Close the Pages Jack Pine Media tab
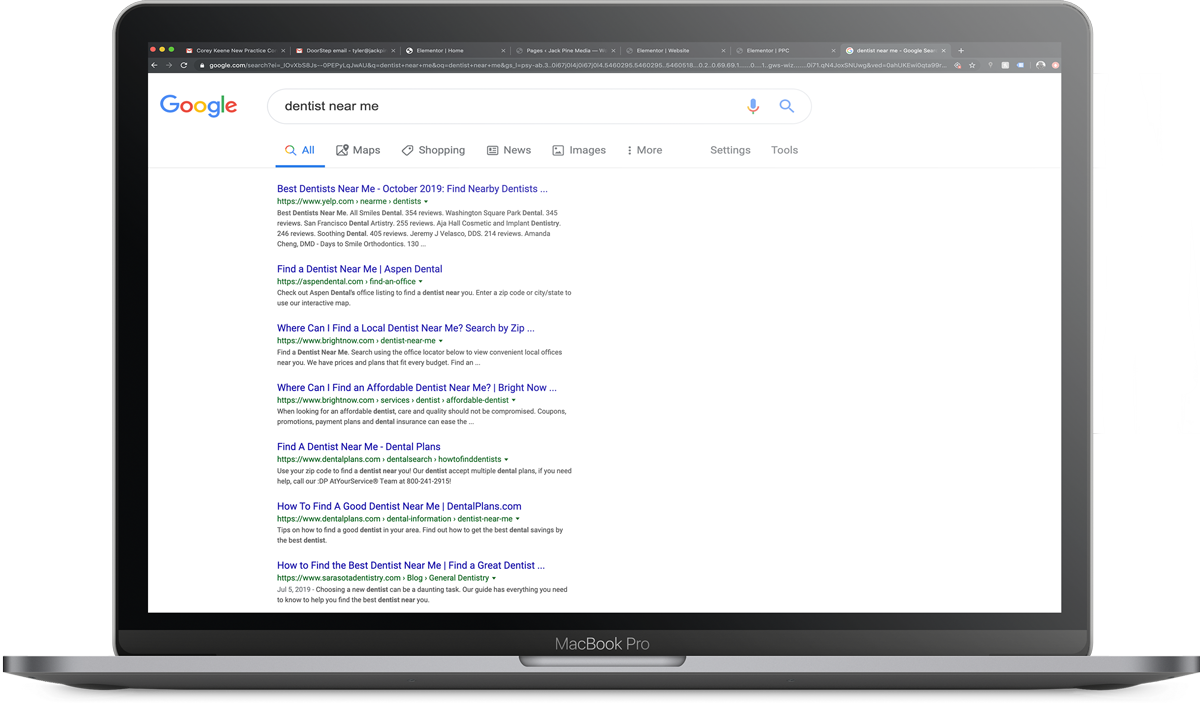 pos(612,50)
